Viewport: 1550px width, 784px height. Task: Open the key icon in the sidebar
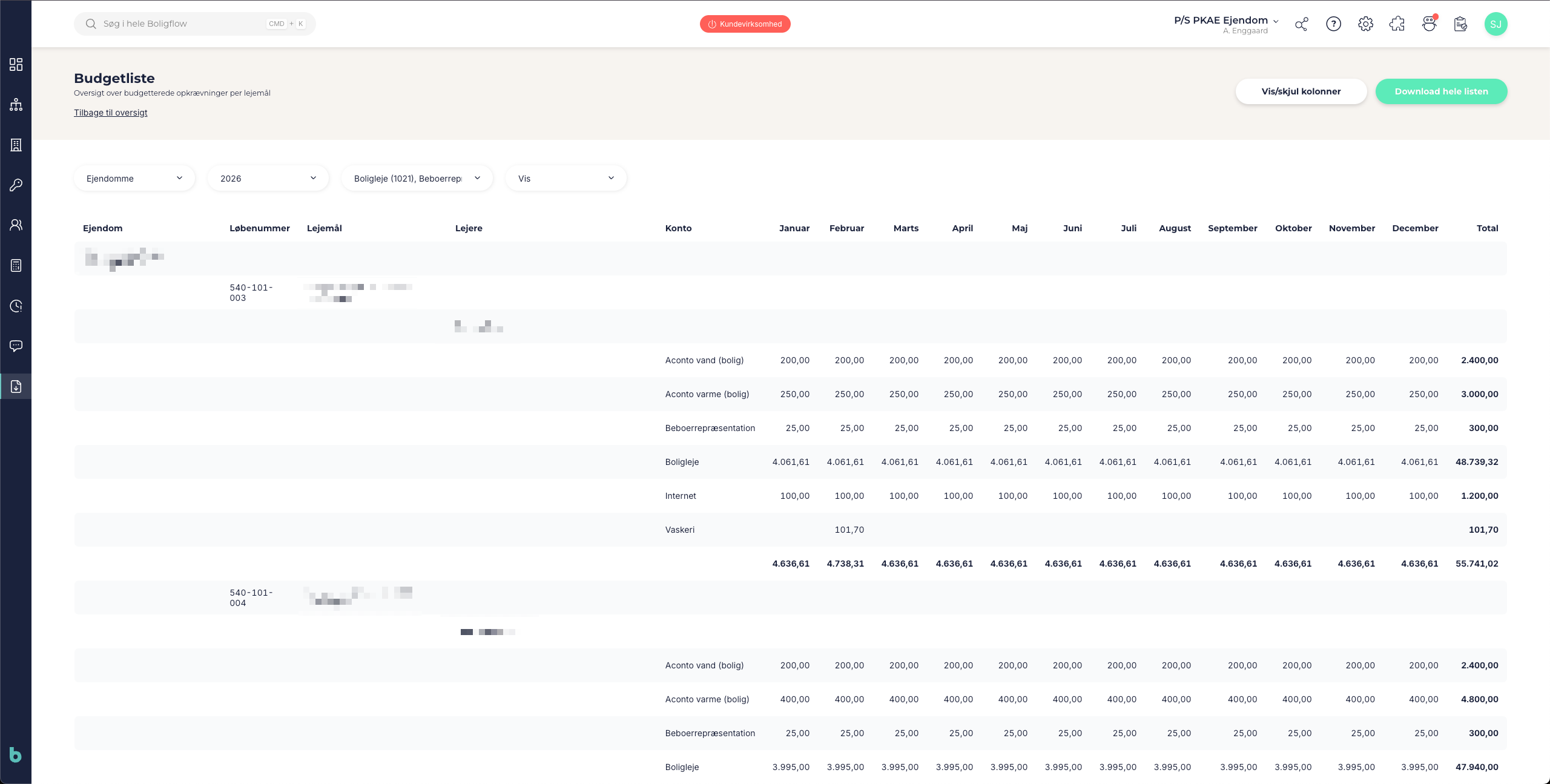pyautogui.click(x=16, y=185)
